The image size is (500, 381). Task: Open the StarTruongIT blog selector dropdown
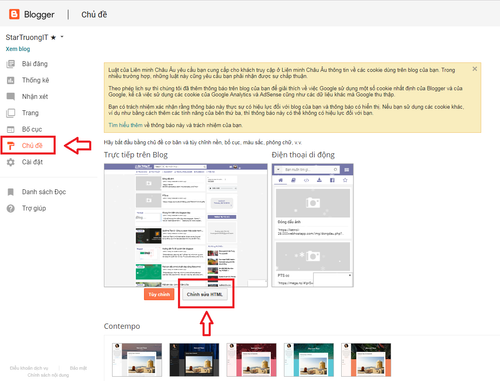point(62,37)
